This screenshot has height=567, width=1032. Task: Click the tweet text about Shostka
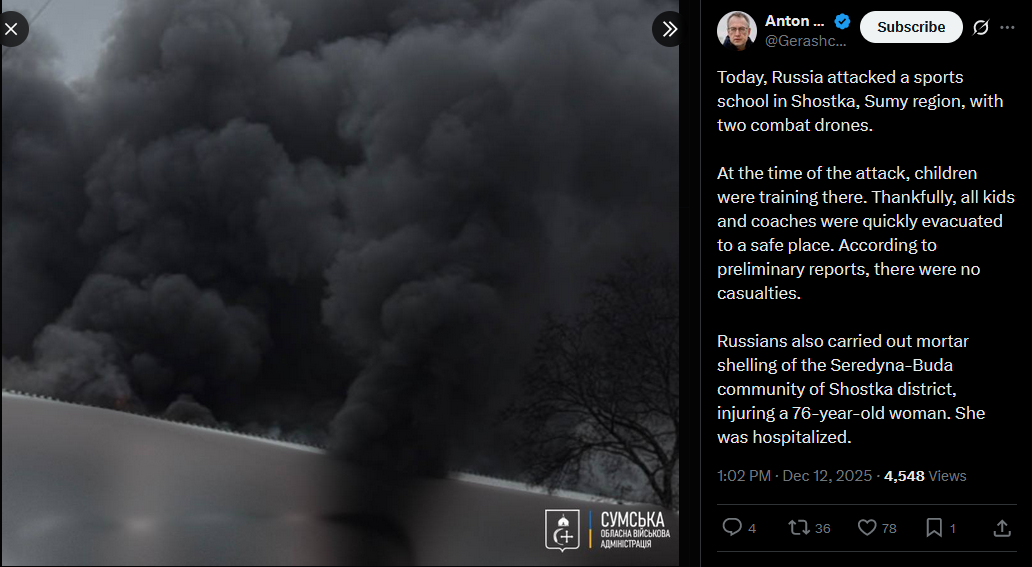[865, 257]
